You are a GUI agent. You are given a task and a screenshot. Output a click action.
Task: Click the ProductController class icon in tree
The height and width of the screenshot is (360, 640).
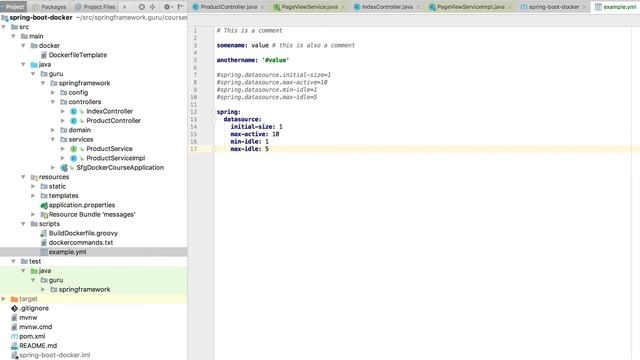(73, 120)
